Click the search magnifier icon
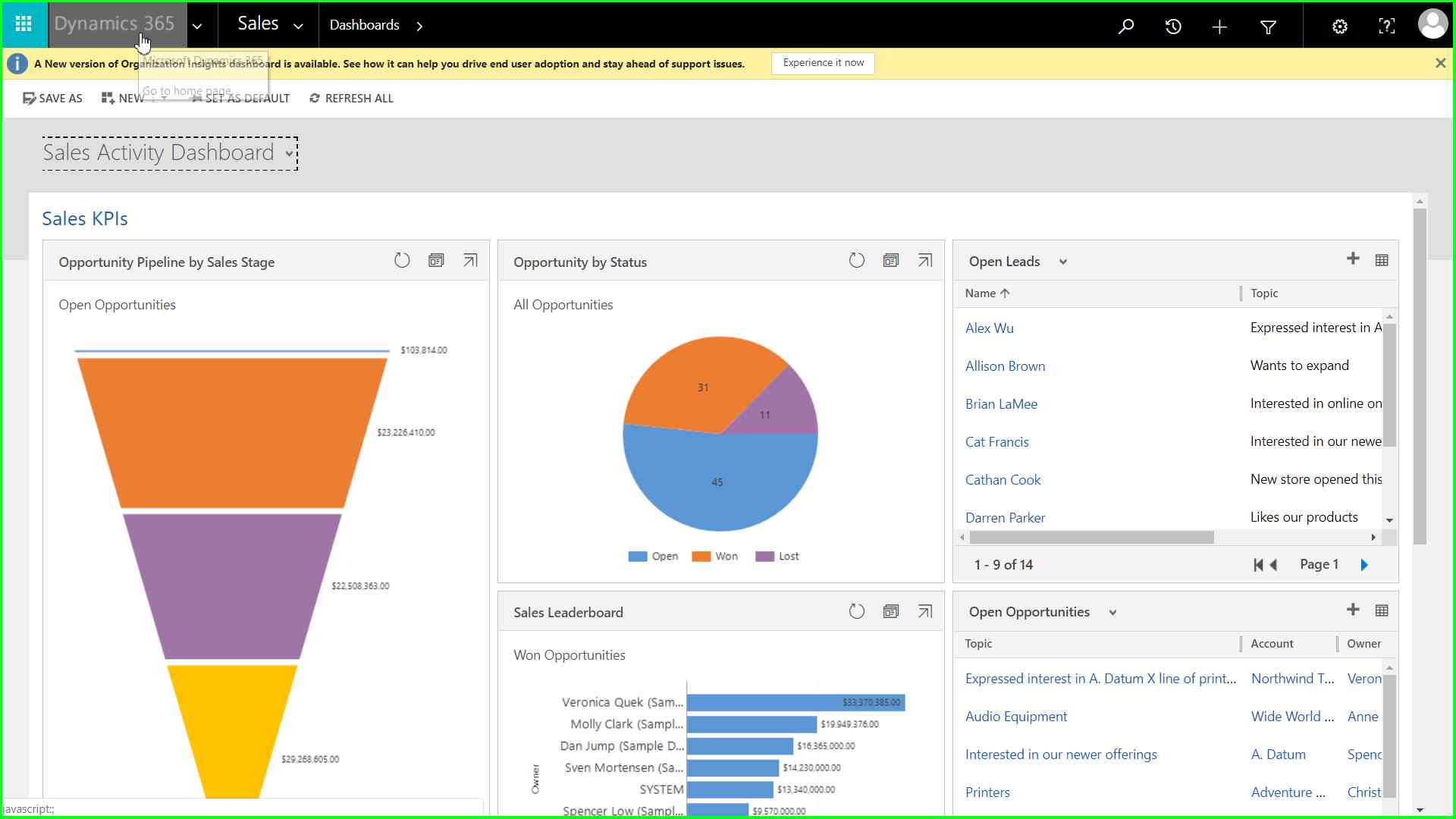This screenshot has height=819, width=1456. coord(1126,27)
